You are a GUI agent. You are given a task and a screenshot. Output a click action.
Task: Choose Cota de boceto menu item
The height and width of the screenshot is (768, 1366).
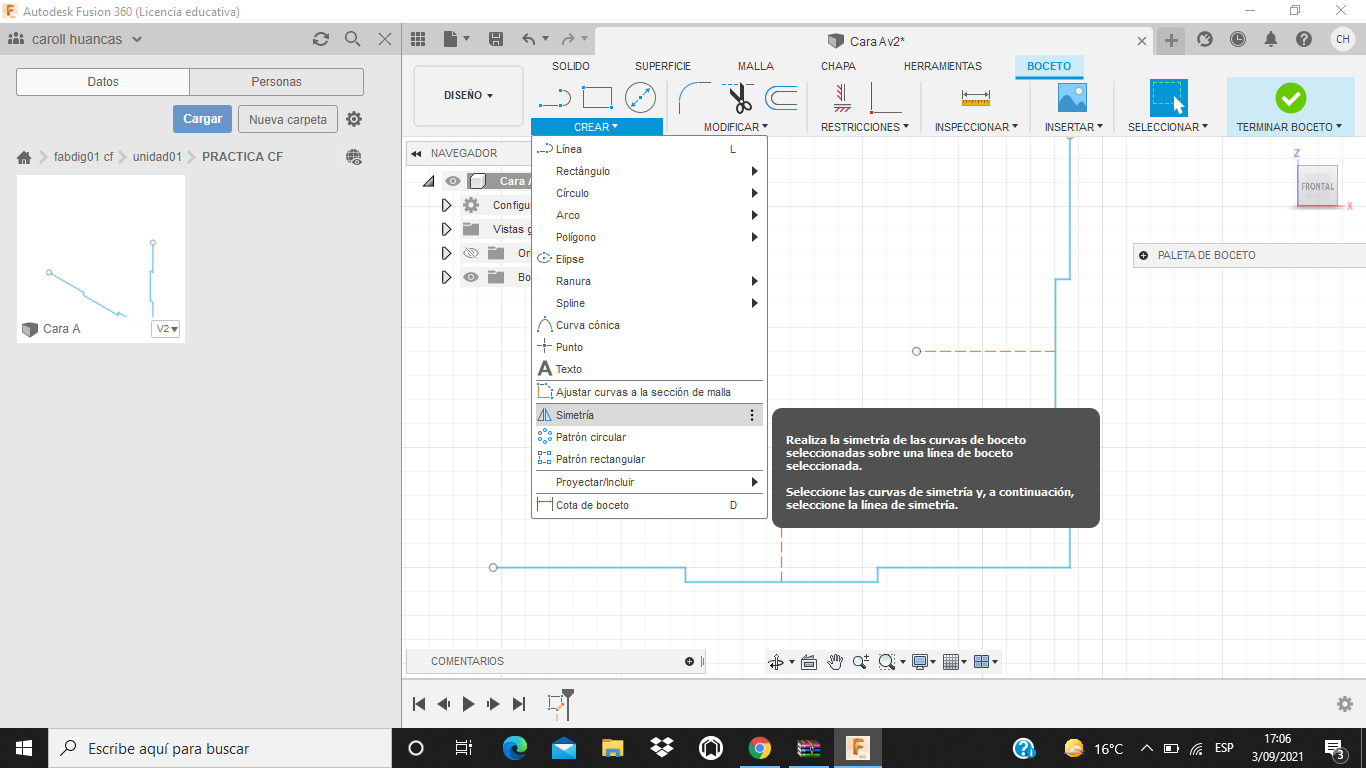[649, 505]
